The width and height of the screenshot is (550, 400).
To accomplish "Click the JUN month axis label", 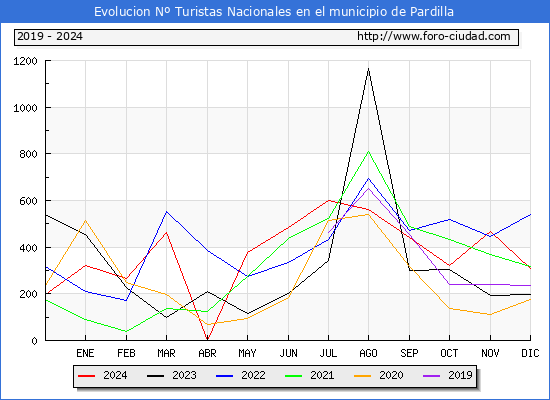I will pyautogui.click(x=288, y=353).
